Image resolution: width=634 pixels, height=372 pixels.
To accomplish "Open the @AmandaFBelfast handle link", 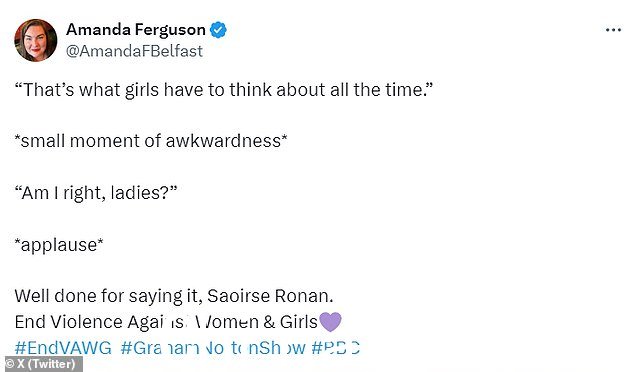I will point(134,51).
